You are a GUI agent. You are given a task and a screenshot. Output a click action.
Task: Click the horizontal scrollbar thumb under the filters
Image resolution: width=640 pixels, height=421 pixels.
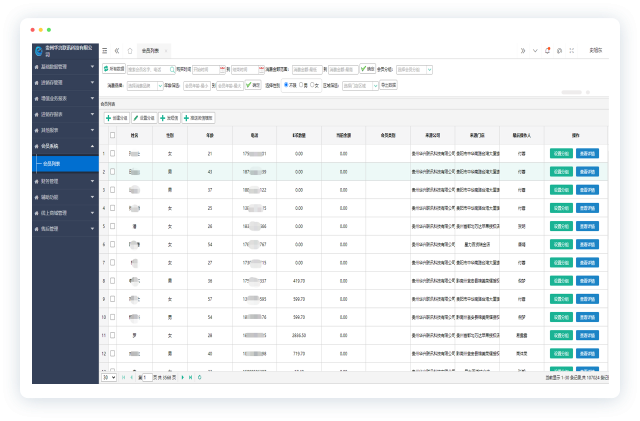click(571, 92)
